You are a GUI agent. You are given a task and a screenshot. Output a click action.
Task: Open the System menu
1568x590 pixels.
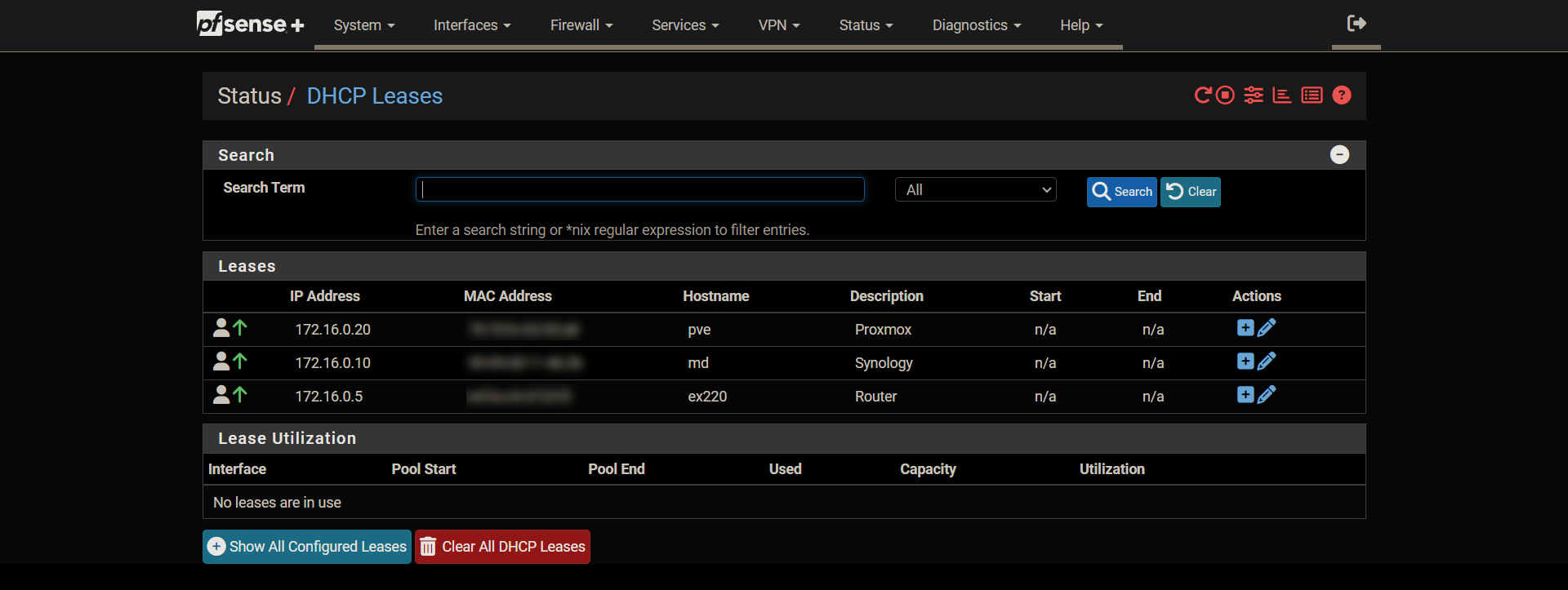click(x=364, y=25)
